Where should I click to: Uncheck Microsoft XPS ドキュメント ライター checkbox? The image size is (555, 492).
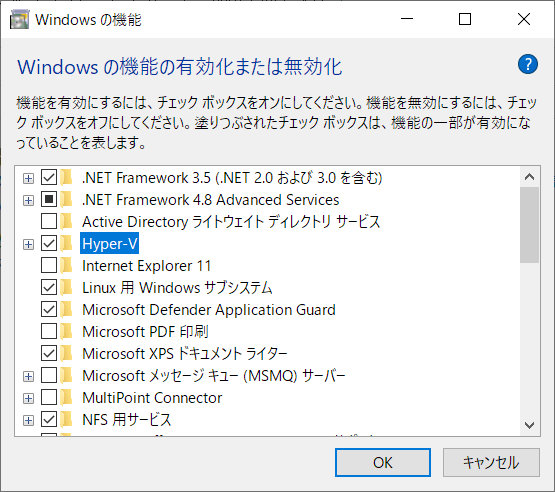(49, 353)
